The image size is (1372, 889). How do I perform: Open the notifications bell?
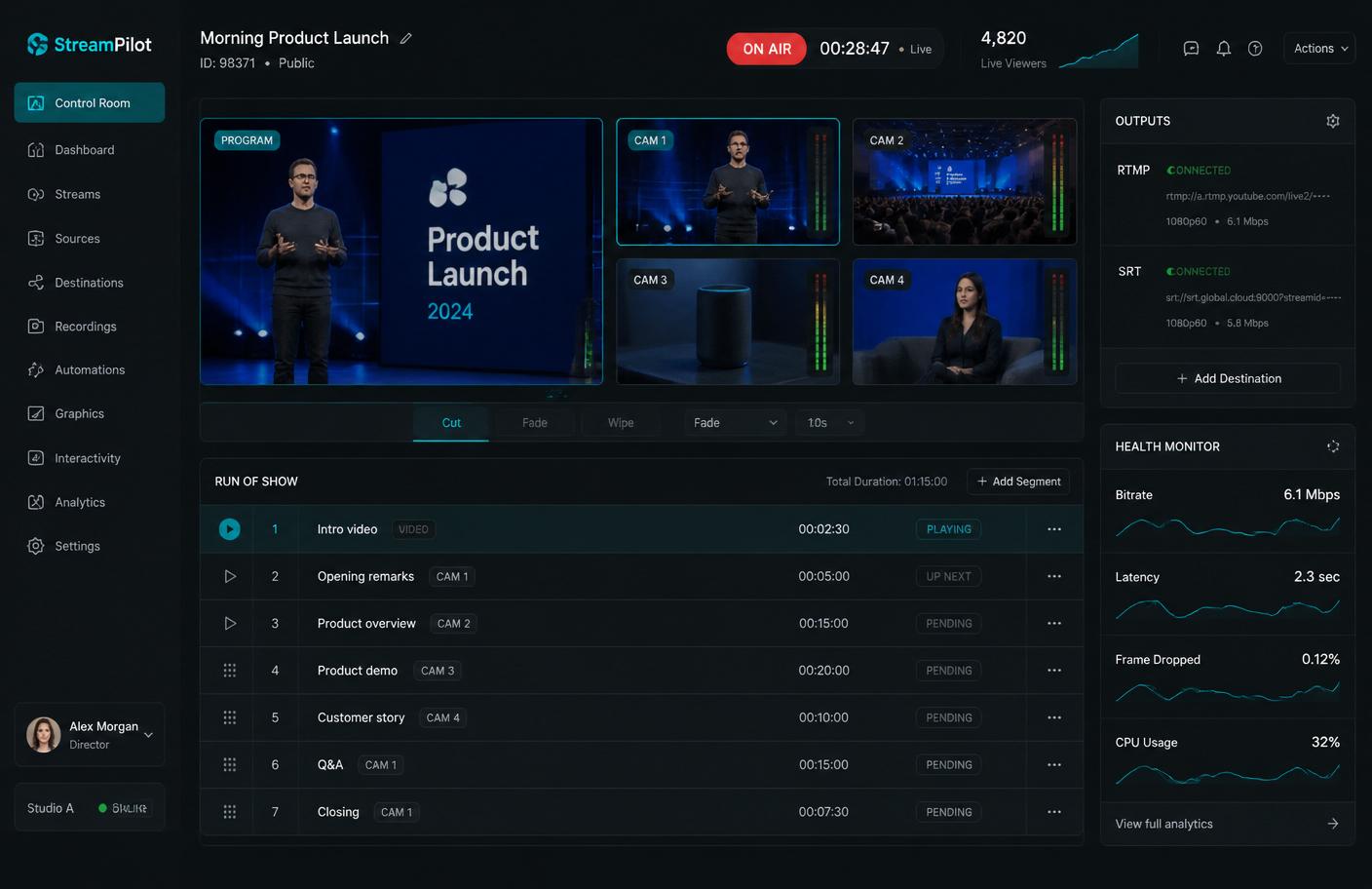coord(1224,49)
